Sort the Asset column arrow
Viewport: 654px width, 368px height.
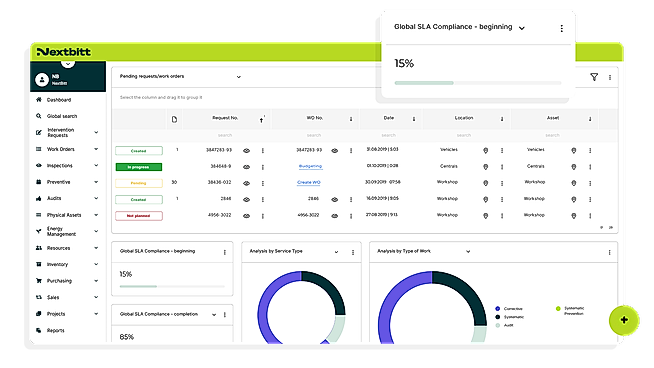pyautogui.click(x=590, y=119)
